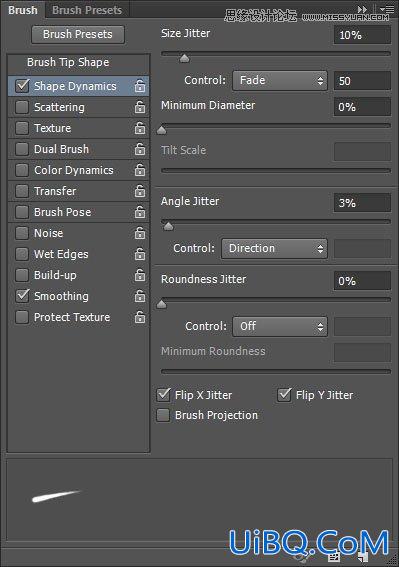Click the lock icon for Build-up
The height and width of the screenshot is (567, 399).
140,275
